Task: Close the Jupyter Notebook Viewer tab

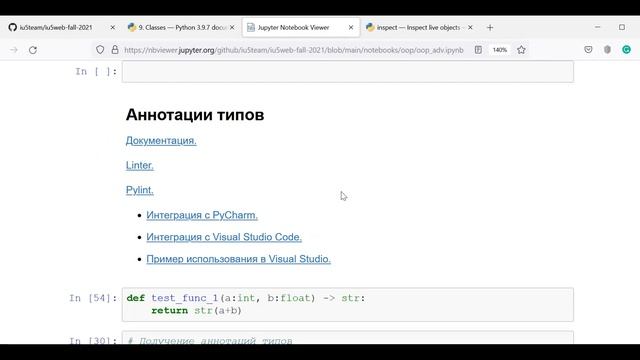Action: (351, 27)
